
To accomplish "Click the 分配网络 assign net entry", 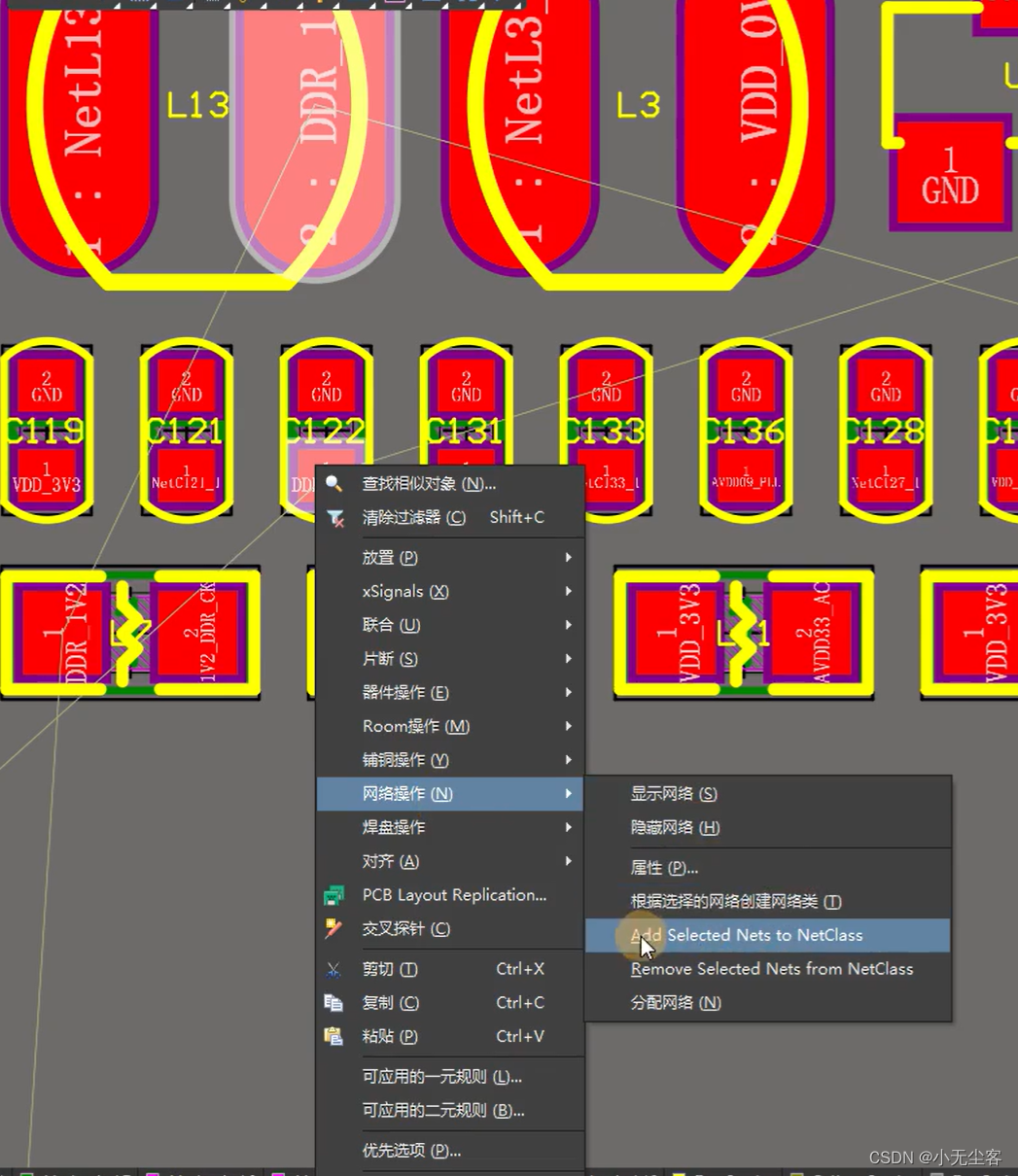I will [x=673, y=1002].
